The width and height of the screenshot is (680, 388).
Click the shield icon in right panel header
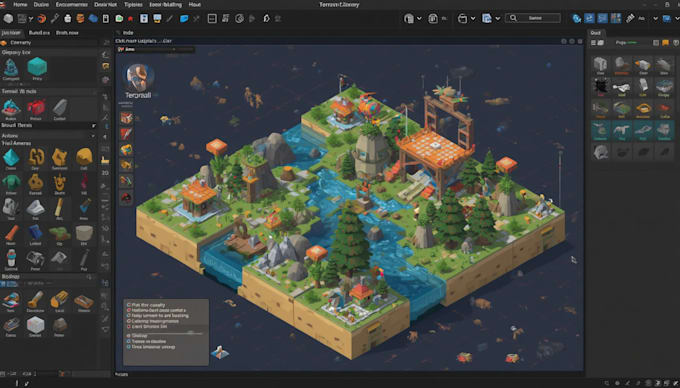[676, 43]
